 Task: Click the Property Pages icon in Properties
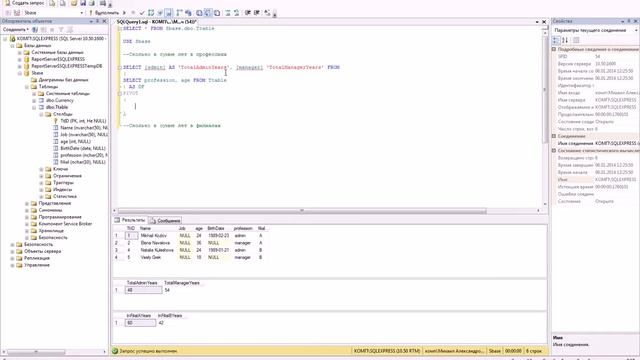coord(576,40)
